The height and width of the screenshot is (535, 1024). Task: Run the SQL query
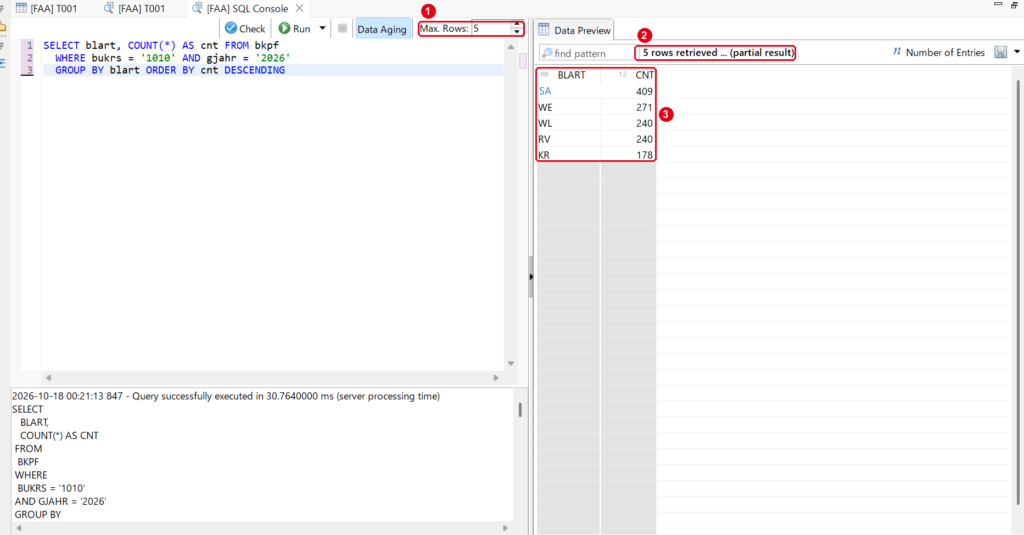coord(295,29)
